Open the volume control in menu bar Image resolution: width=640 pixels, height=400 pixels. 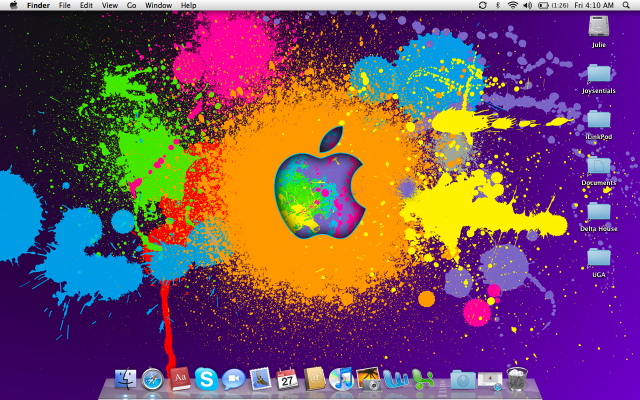528,5
